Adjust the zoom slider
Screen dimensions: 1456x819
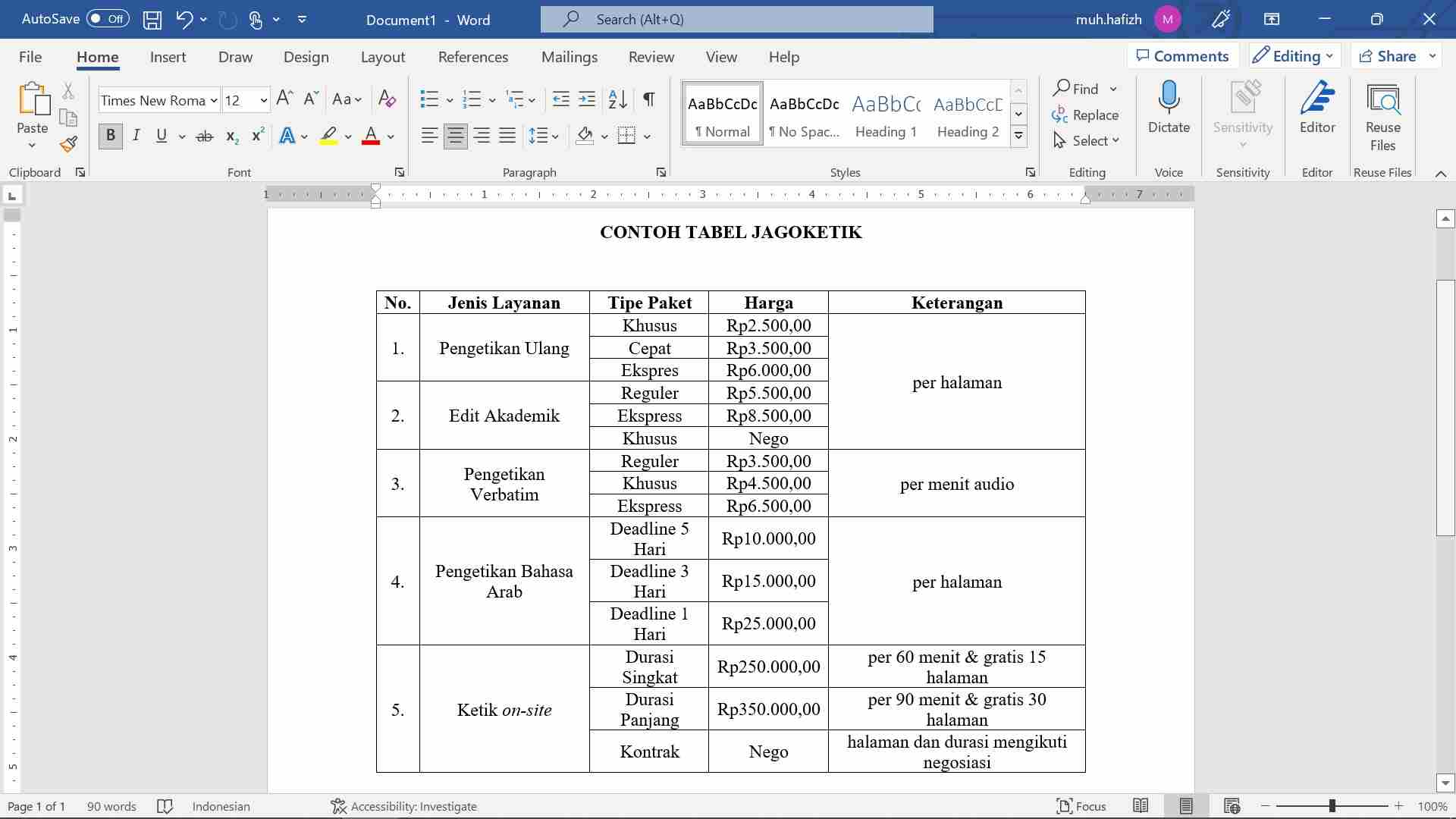[x=1332, y=806]
